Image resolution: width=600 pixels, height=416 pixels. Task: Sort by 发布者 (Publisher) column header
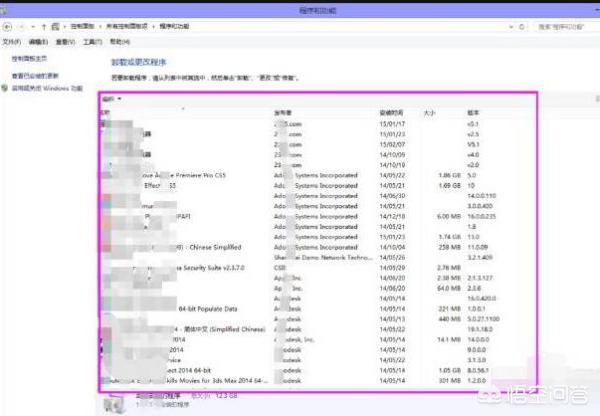(283, 113)
